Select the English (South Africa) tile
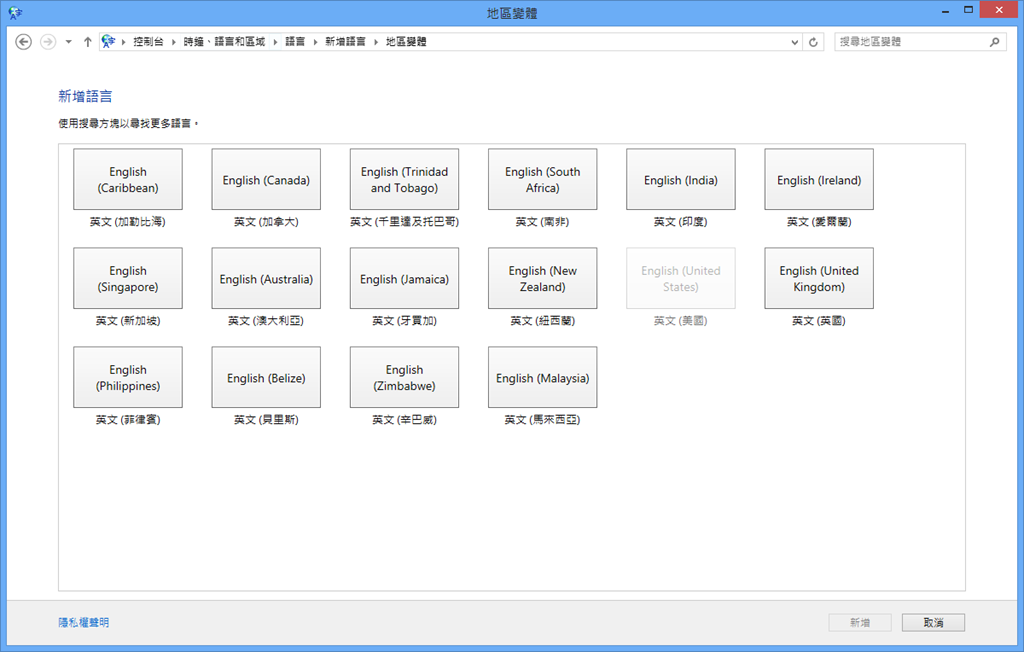 tap(543, 179)
